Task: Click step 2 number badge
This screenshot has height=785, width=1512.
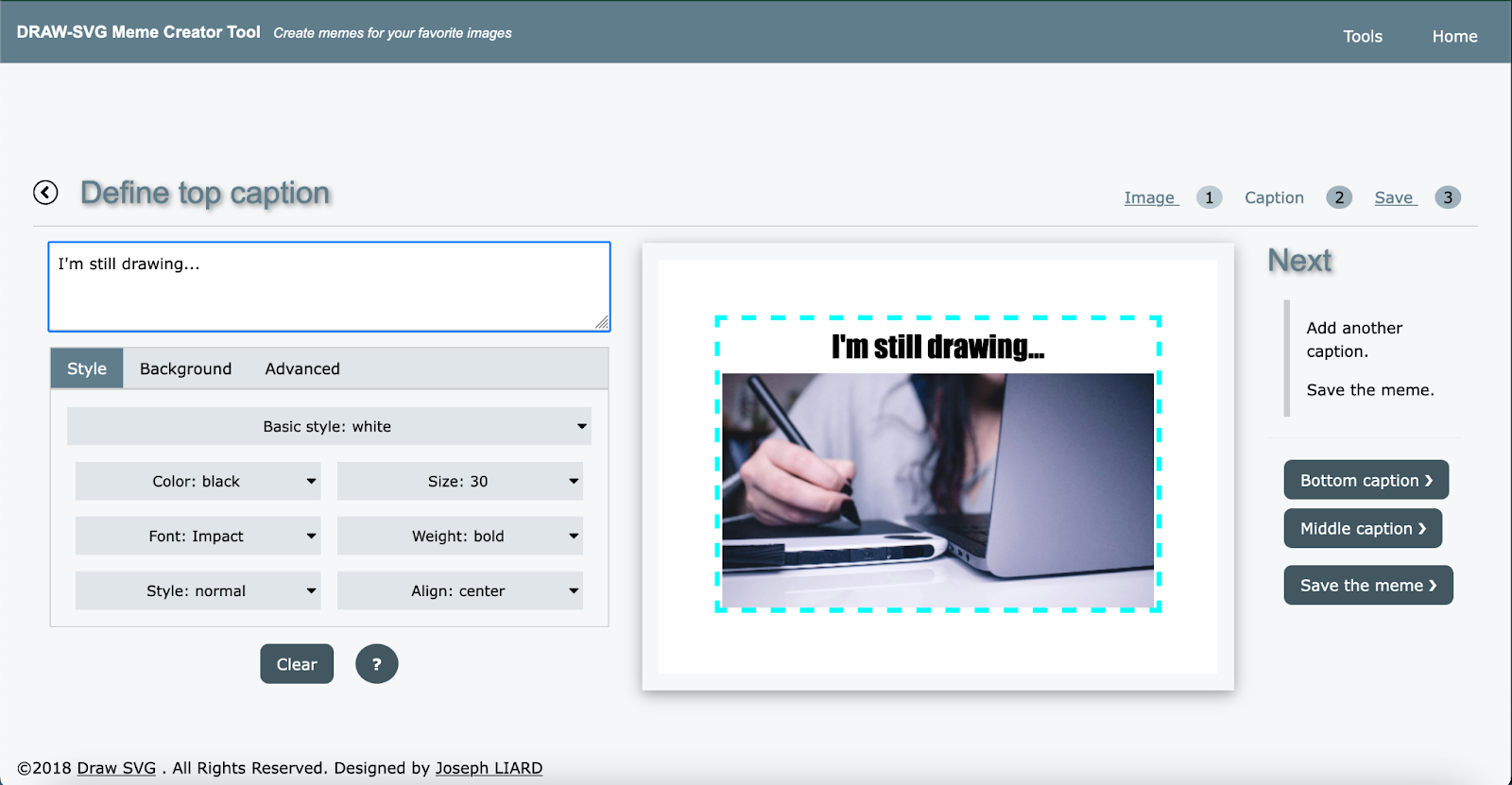Action: (x=1338, y=197)
